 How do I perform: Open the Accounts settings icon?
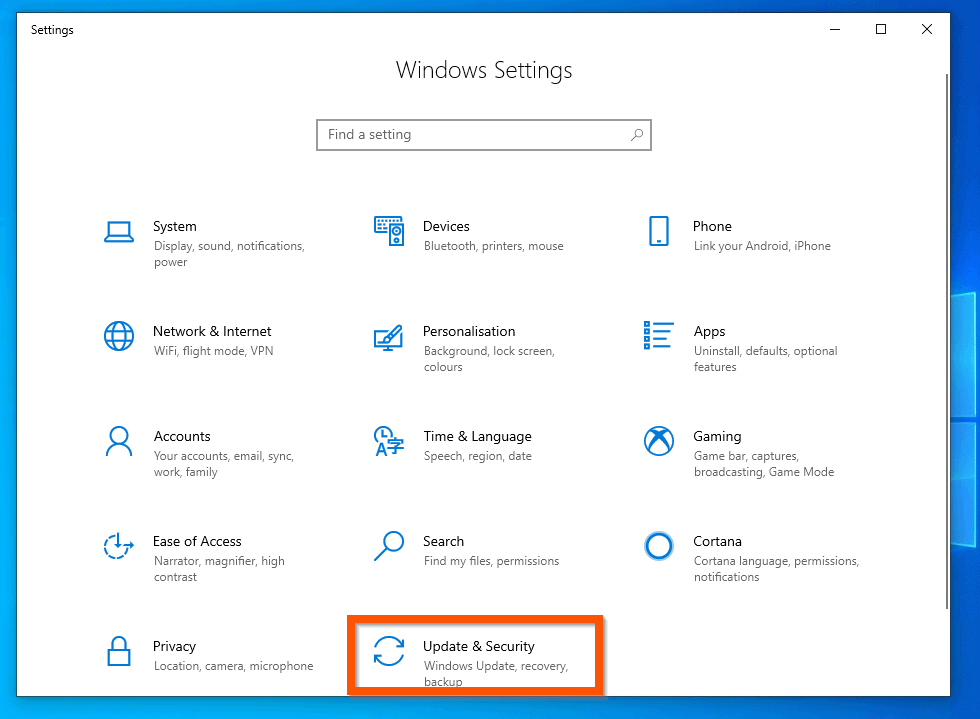[119, 441]
